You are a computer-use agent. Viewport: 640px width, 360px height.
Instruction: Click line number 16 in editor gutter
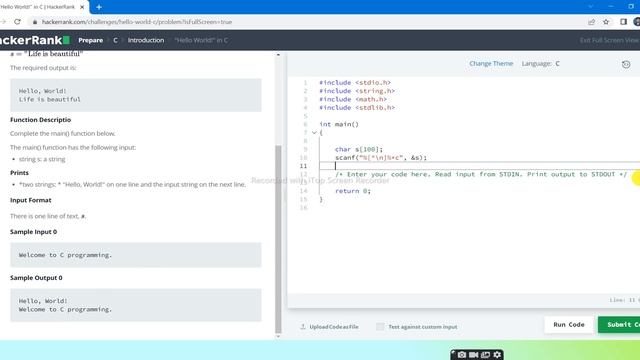303,208
